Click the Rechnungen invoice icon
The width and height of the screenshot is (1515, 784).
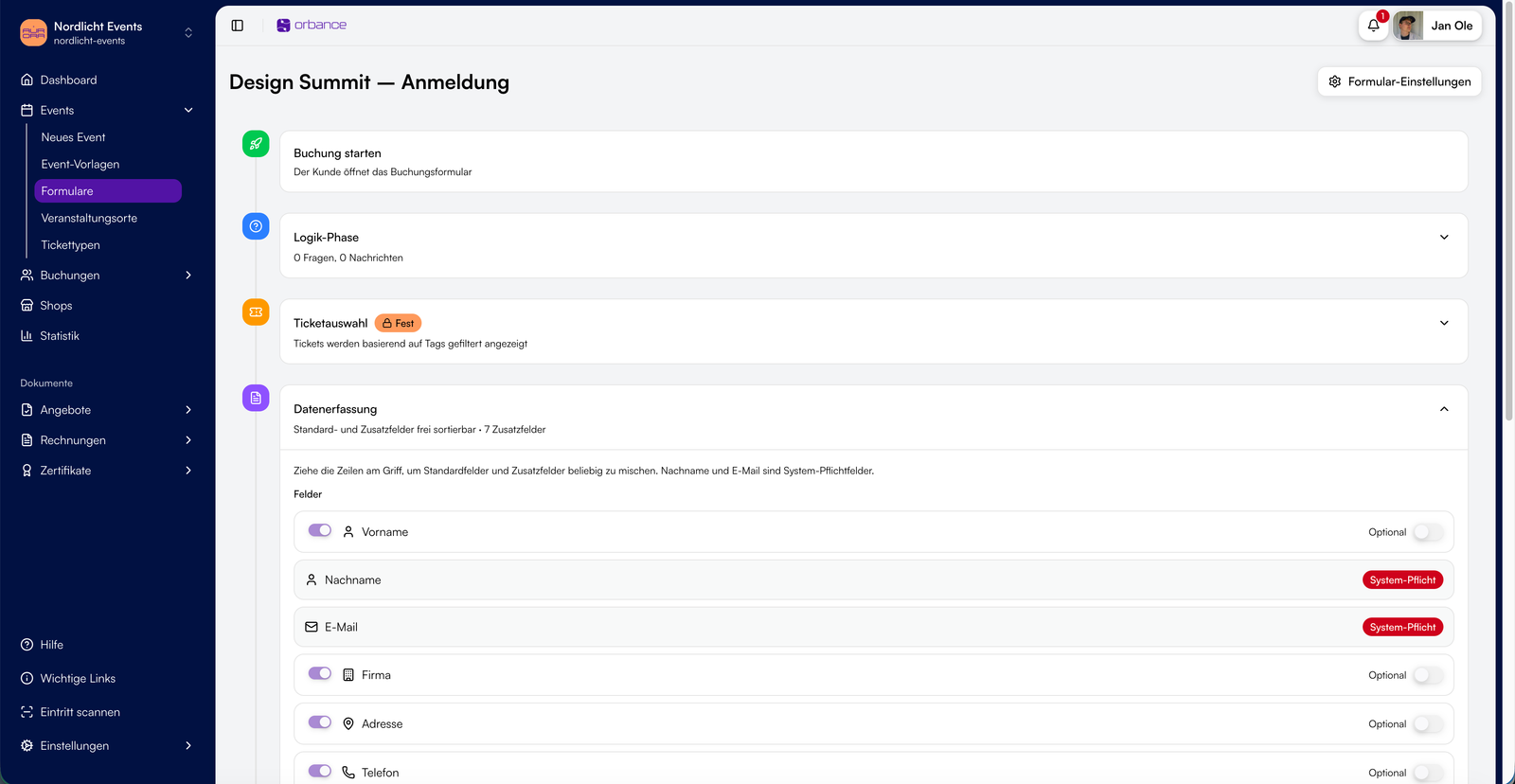tap(27, 440)
